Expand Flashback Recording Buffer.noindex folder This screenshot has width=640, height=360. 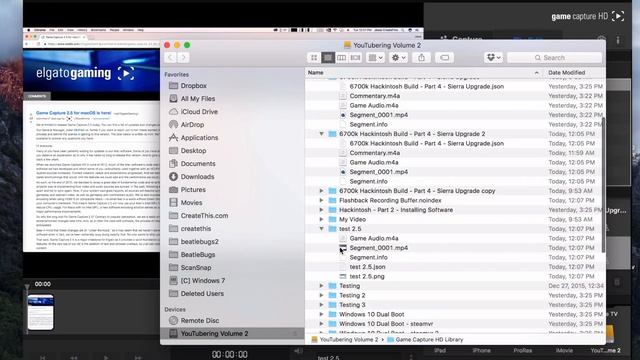coord(321,200)
